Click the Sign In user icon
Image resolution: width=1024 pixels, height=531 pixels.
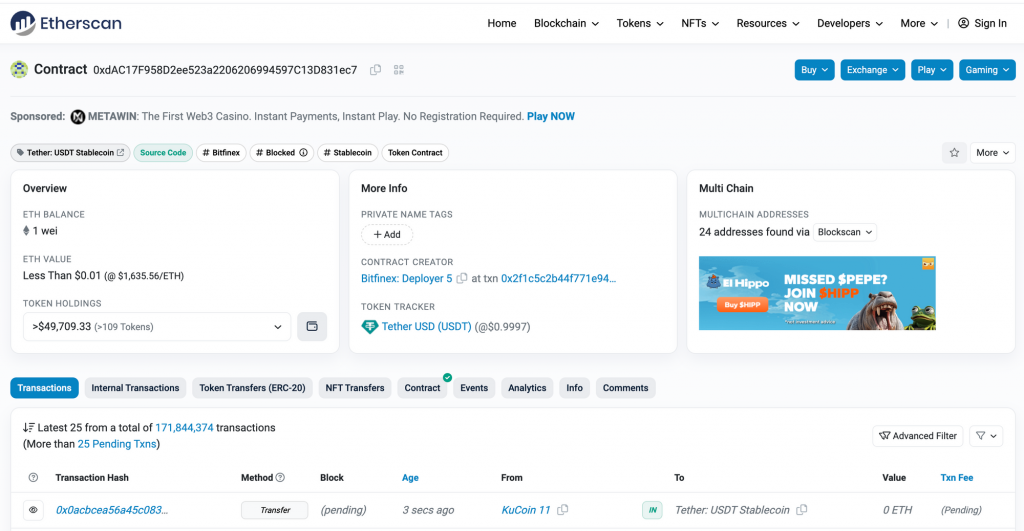pos(963,23)
